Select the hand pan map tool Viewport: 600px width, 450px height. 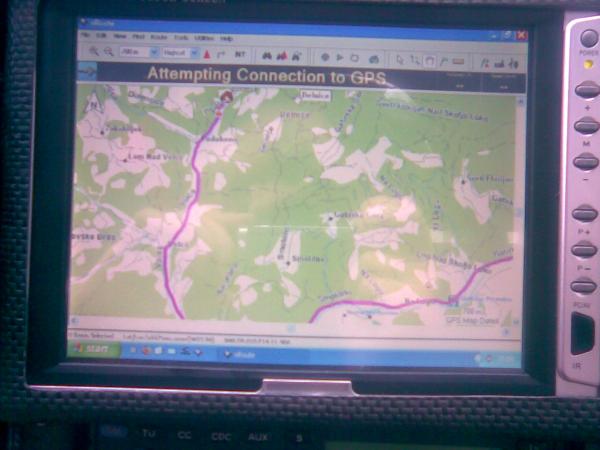(x=429, y=58)
